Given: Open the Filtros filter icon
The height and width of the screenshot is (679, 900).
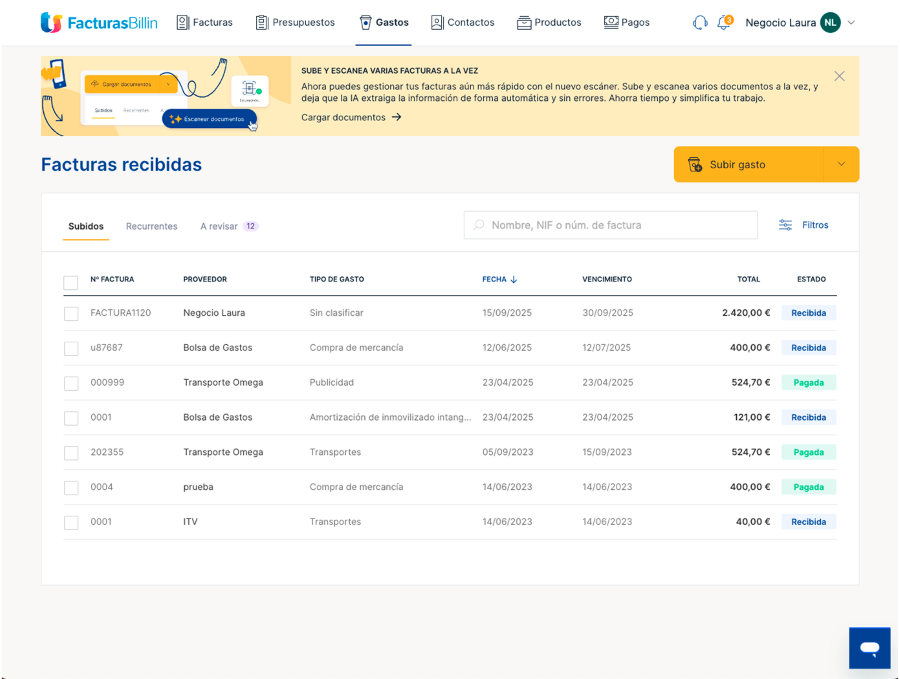Looking at the screenshot, I should 786,225.
